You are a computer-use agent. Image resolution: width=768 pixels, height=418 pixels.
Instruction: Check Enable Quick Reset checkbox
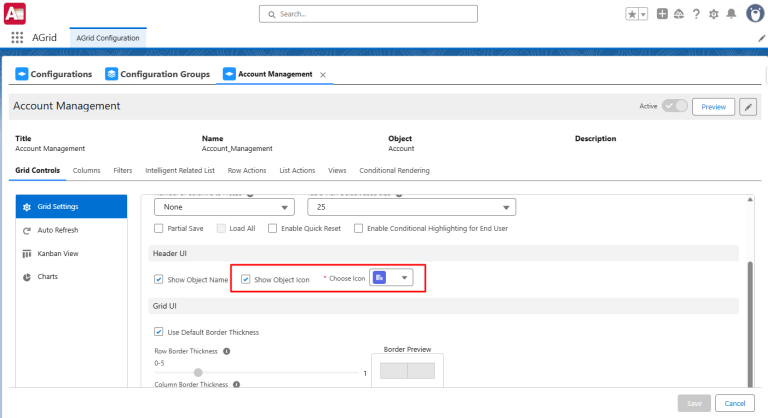272,228
